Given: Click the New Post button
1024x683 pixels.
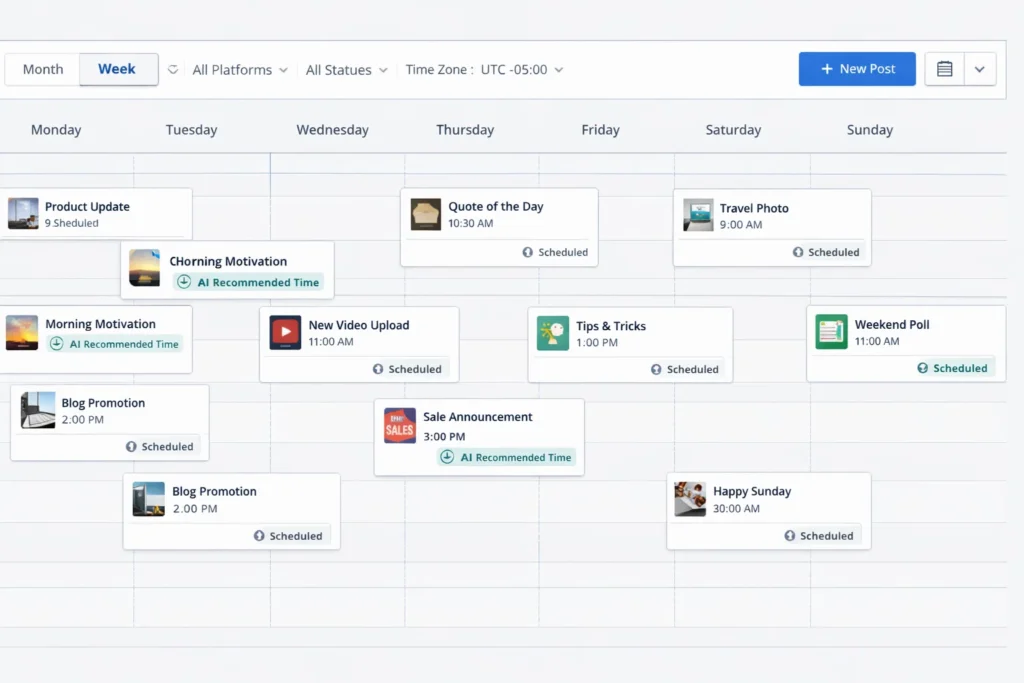Looking at the screenshot, I should [857, 68].
